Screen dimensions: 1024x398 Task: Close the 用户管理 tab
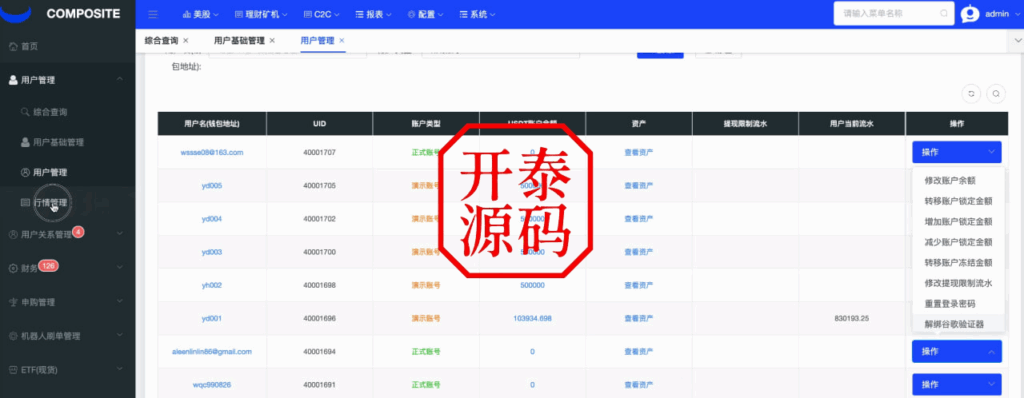342,41
